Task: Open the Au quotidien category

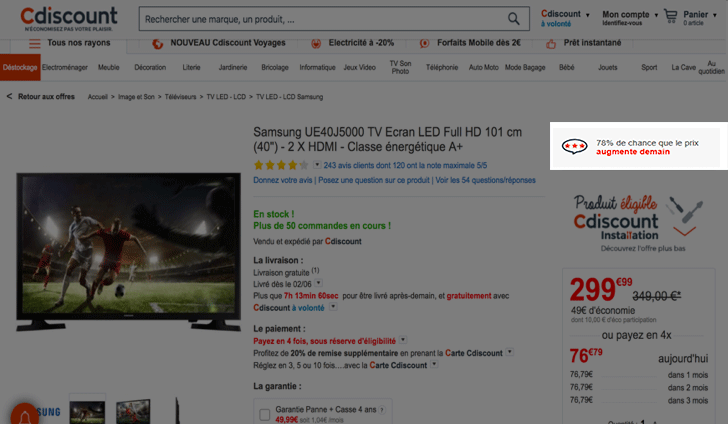Action: tap(711, 67)
